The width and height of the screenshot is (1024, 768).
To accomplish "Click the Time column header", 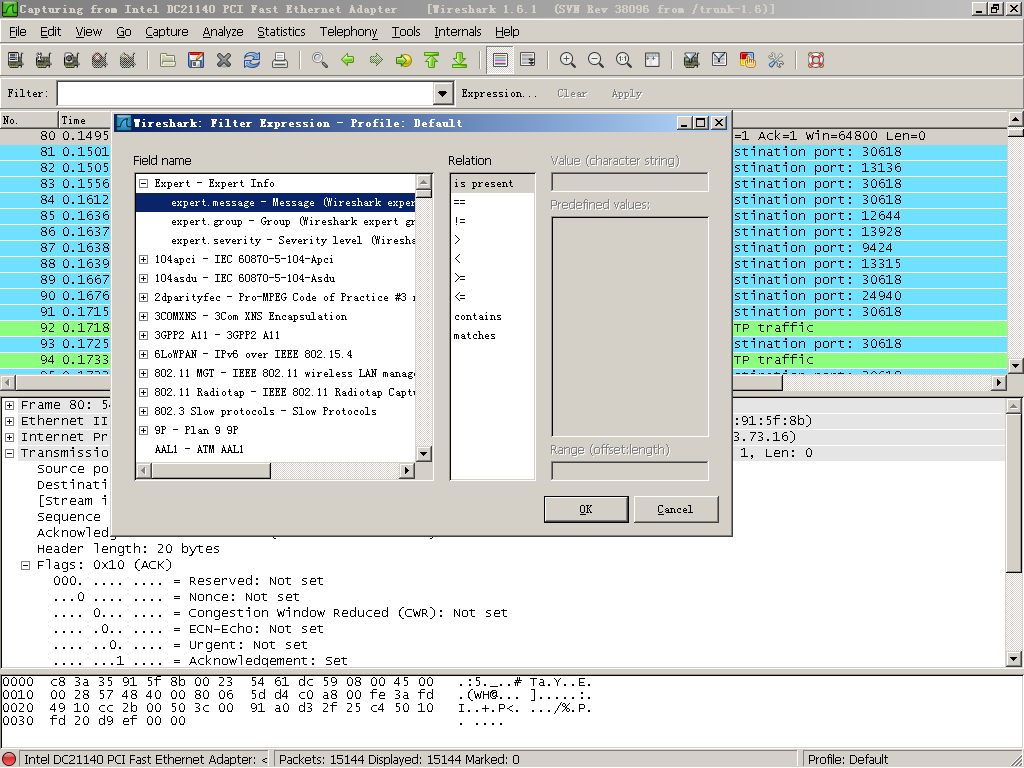I will click(x=85, y=120).
